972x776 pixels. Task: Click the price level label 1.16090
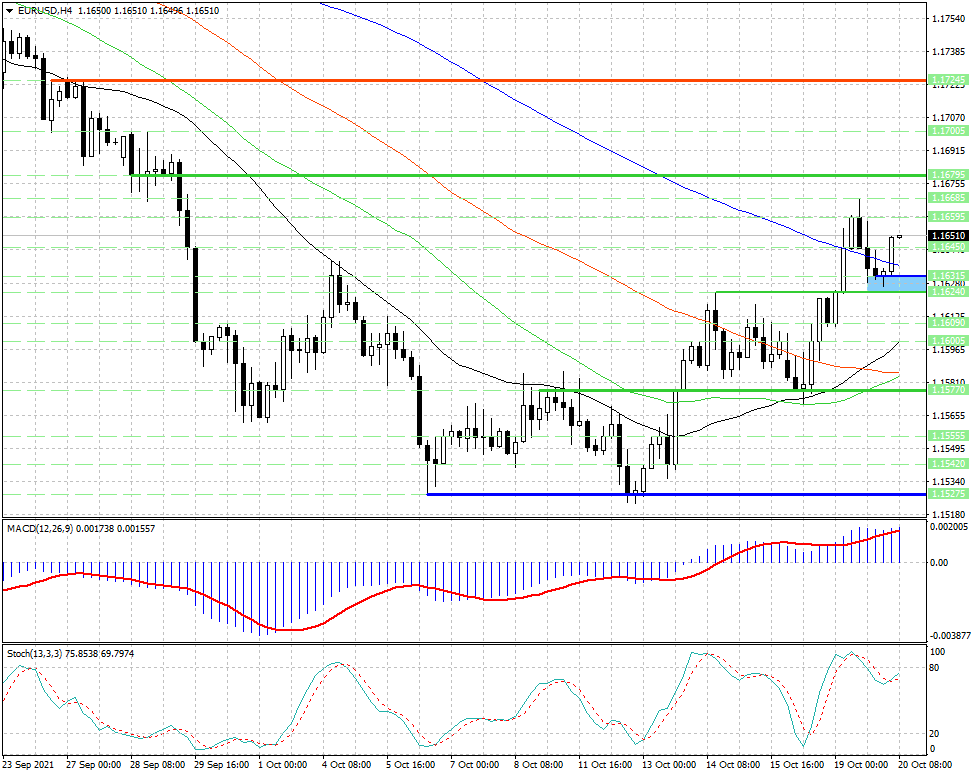[x=948, y=323]
